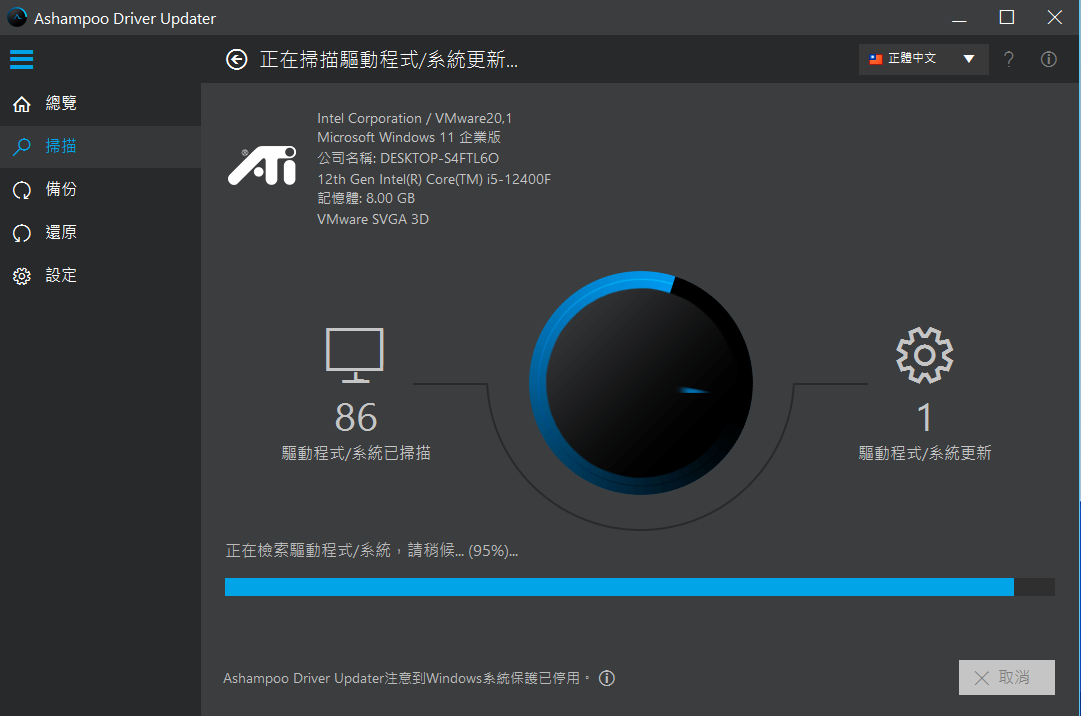The width and height of the screenshot is (1081, 716).
Task: Click the 驅動程式/系統已掃描 label
Action: (356, 453)
